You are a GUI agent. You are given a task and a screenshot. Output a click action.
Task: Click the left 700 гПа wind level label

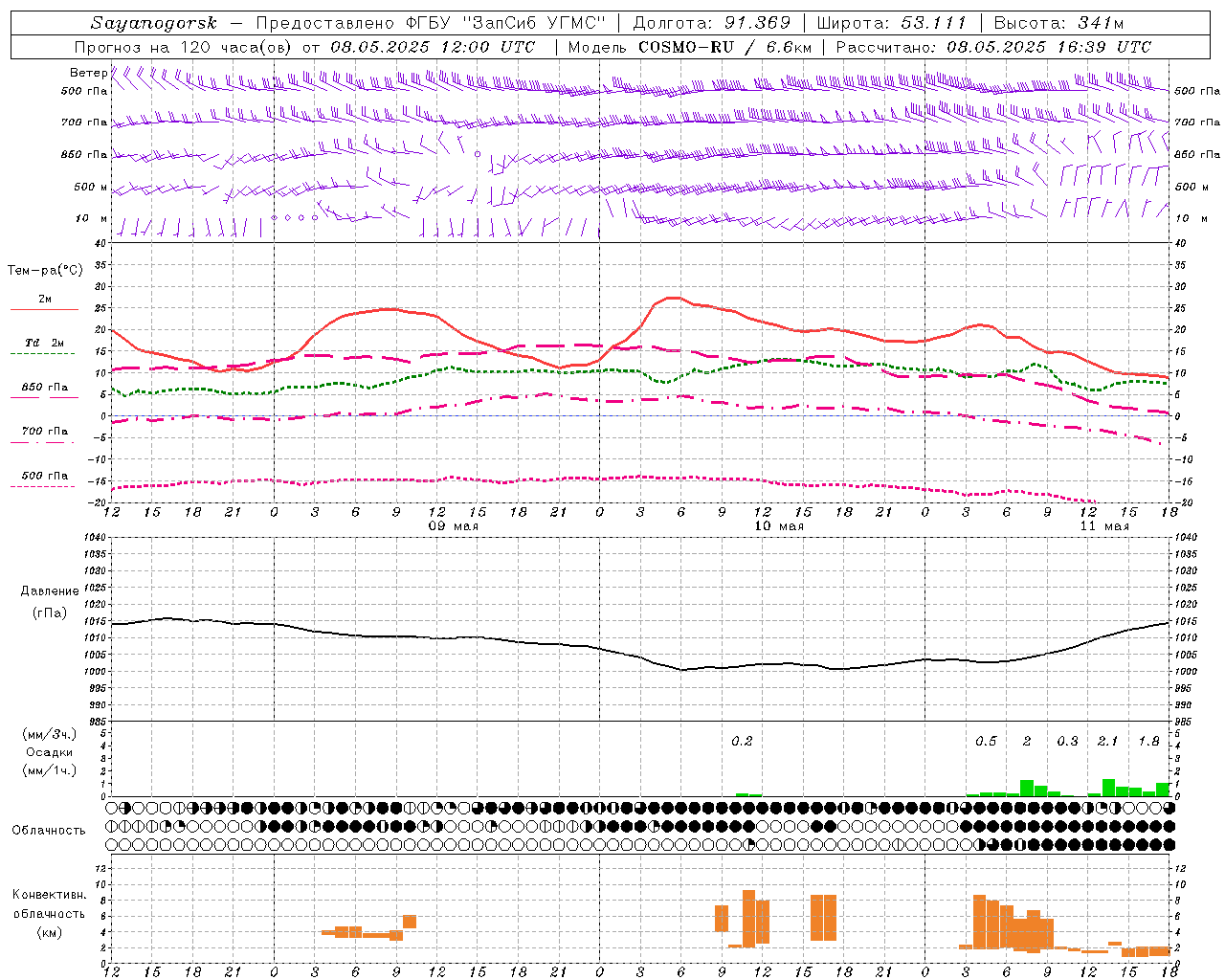84,122
